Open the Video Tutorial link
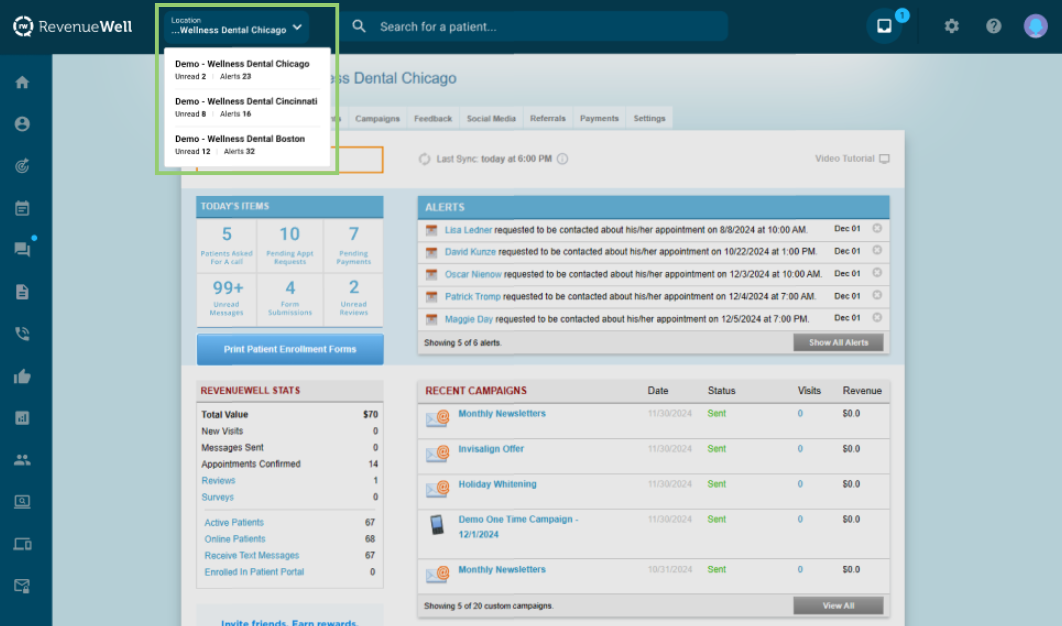Image resolution: width=1062 pixels, height=626 pixels. 852,159
